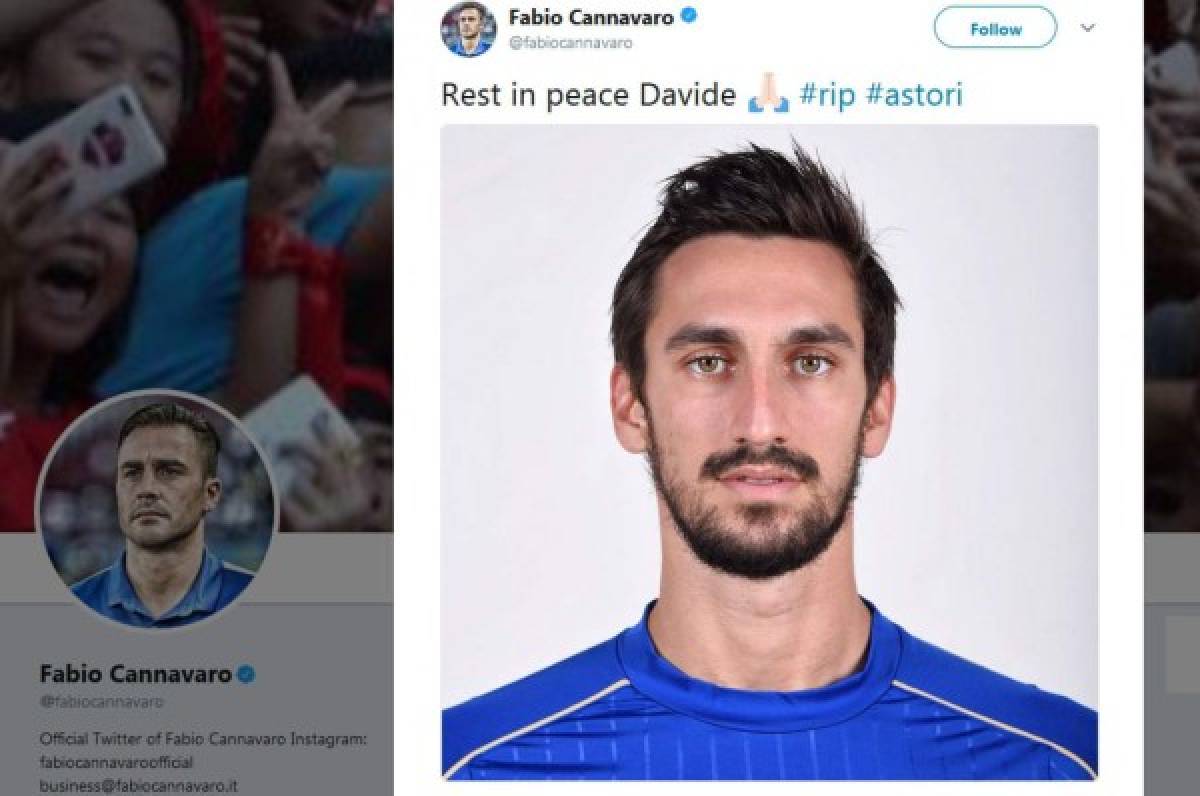Click the folded hands emoji in tweet
Screen dimensions: 1200x796
(768, 97)
